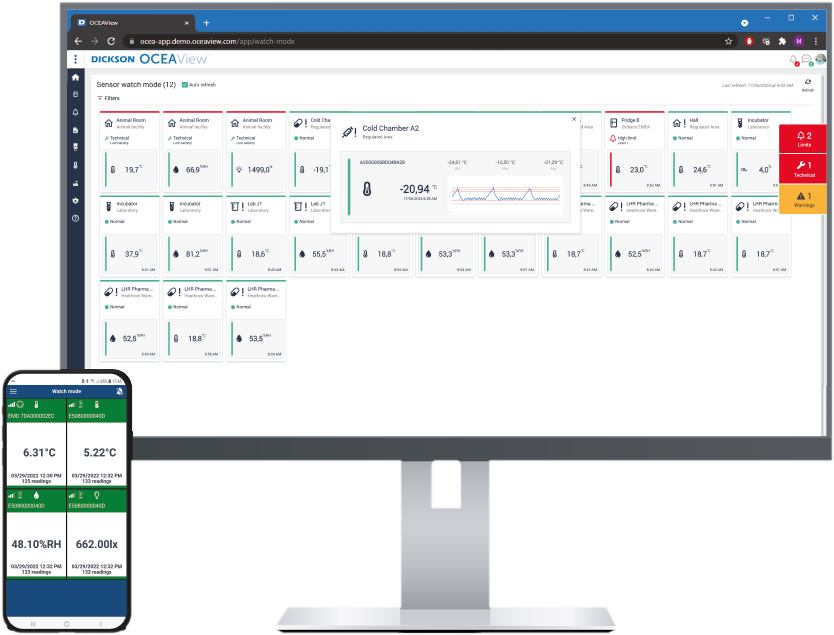The width and height of the screenshot is (834, 635).
Task: Click the Fridge B fridge icon
Action: [613, 122]
